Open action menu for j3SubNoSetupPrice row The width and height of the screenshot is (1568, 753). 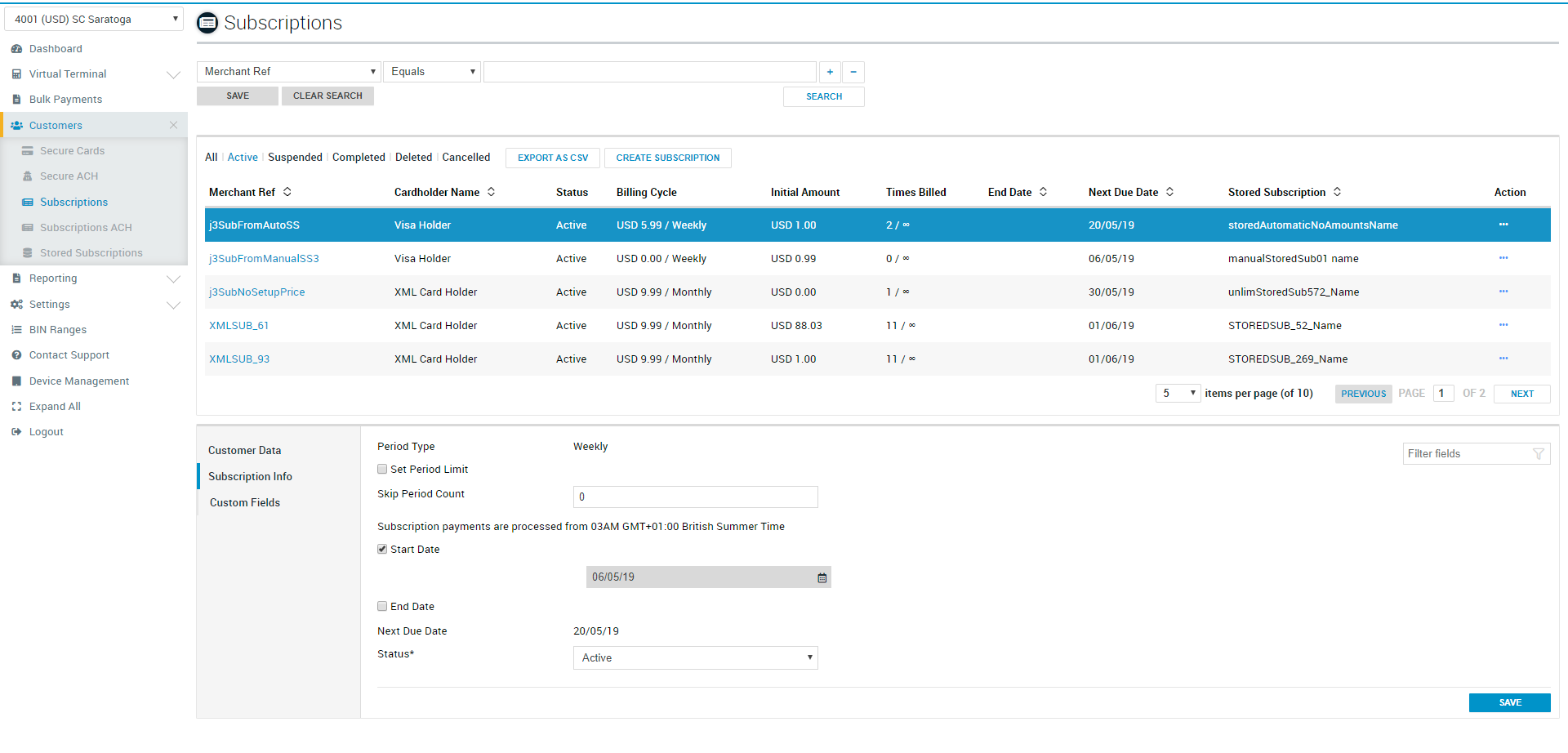[1503, 292]
